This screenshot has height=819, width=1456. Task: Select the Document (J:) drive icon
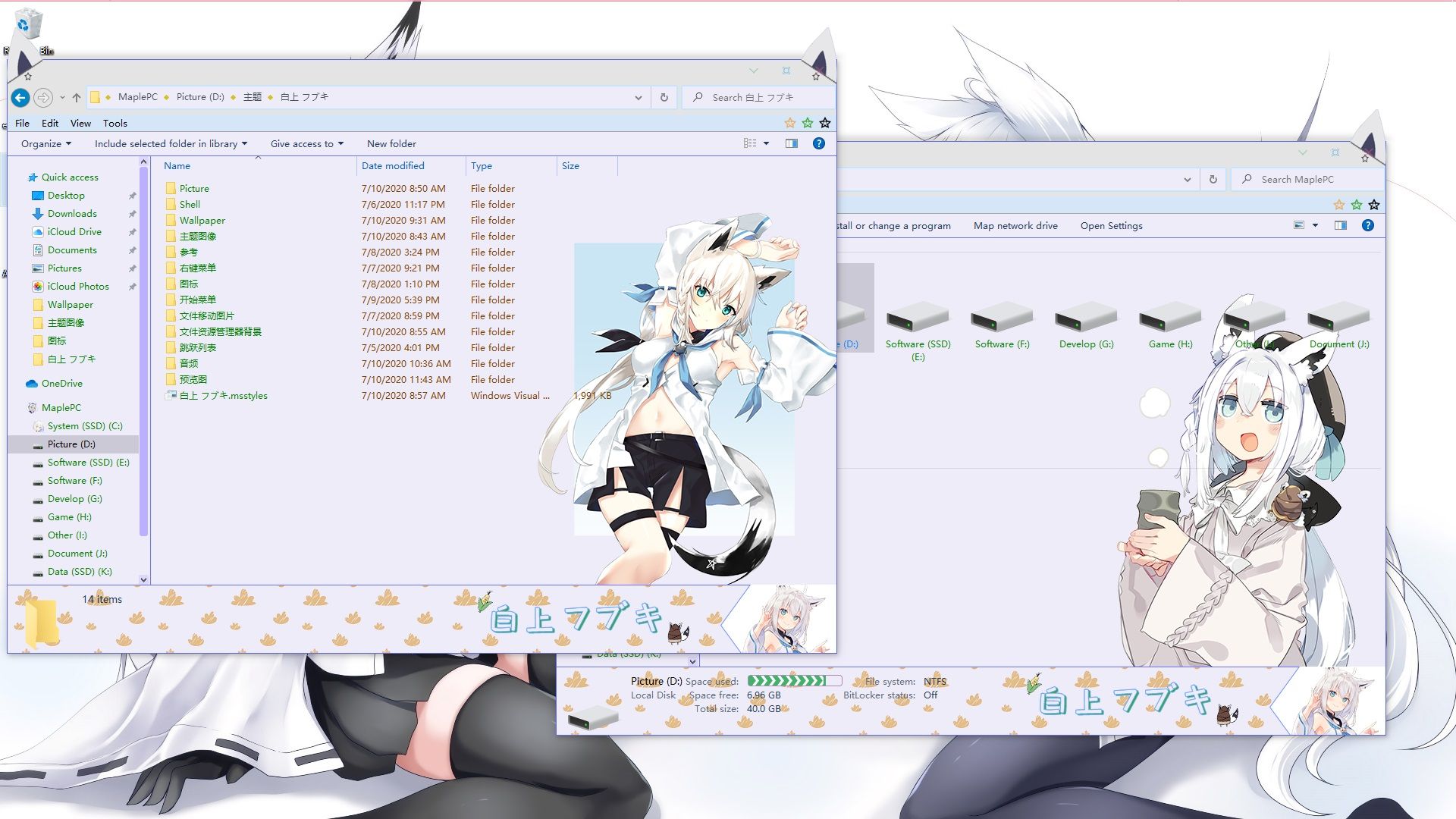pyautogui.click(x=1338, y=325)
